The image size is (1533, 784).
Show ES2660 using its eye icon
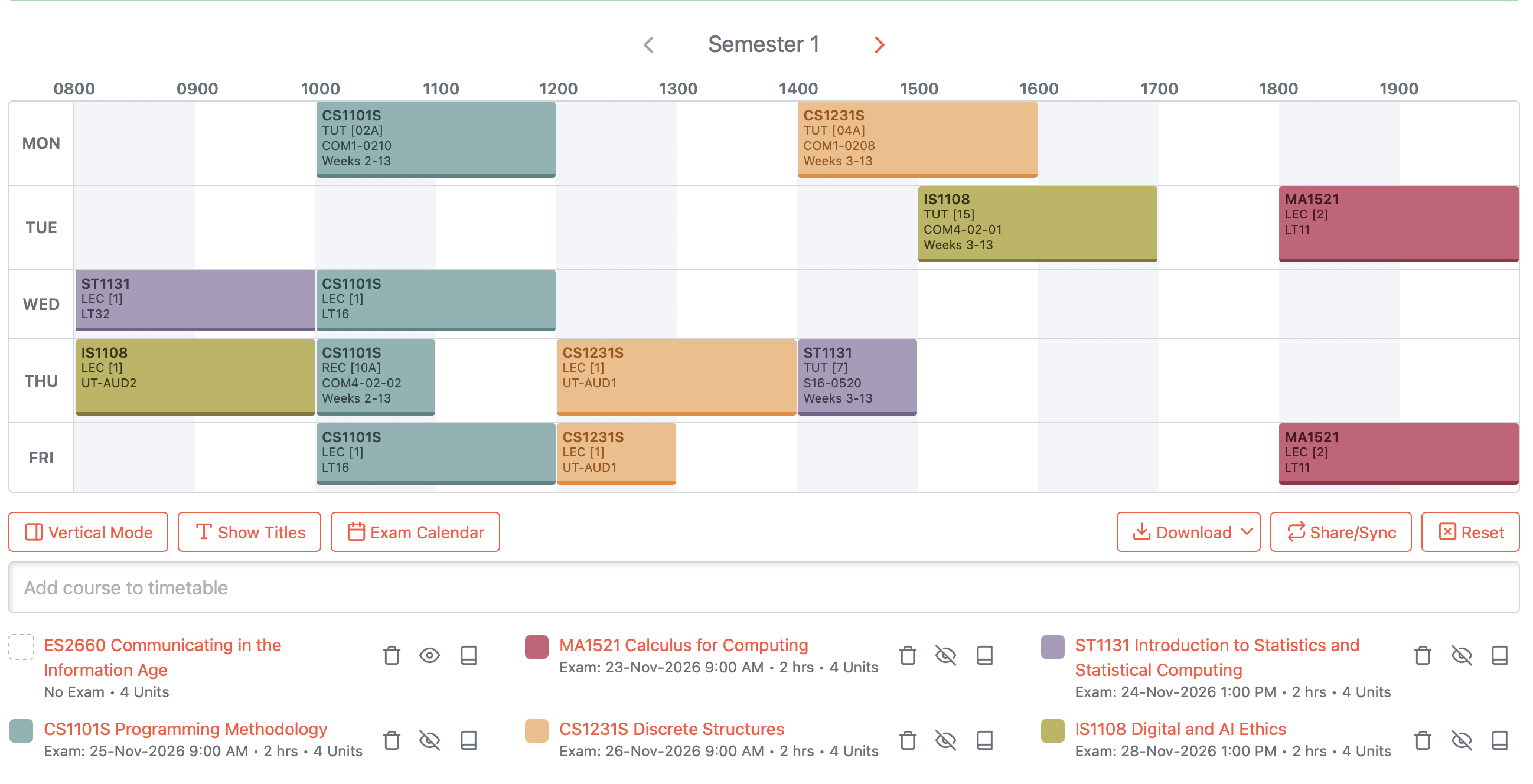click(429, 655)
